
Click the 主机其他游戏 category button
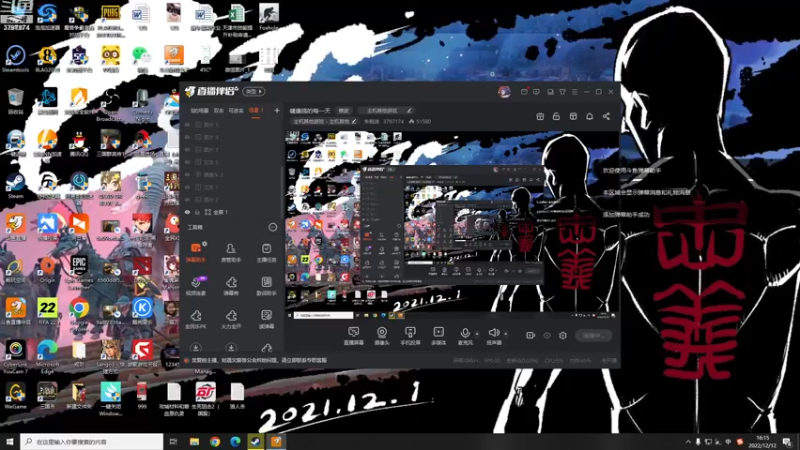(x=386, y=111)
